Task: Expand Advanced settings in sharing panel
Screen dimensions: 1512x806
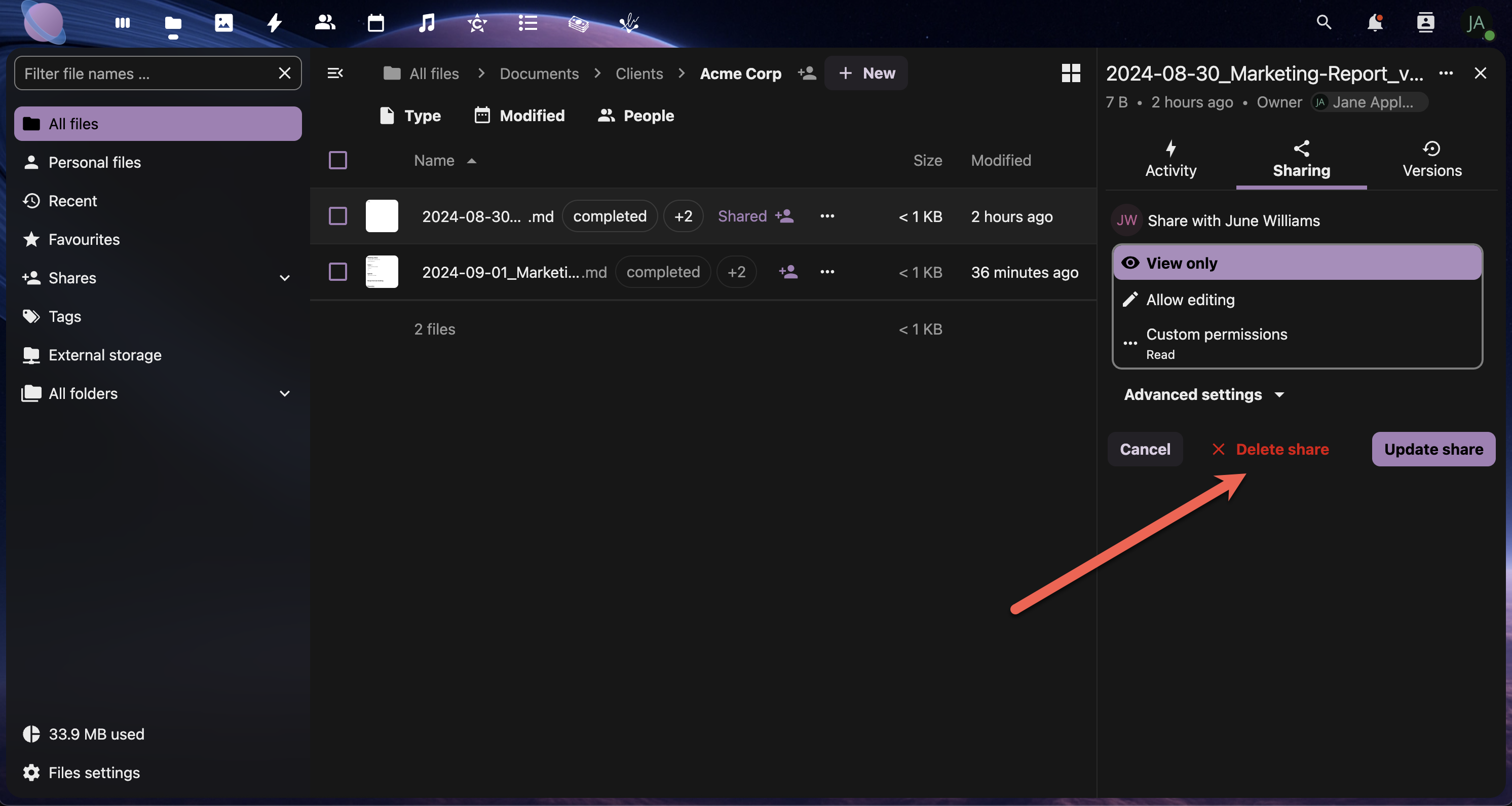Action: pyautogui.click(x=1203, y=394)
